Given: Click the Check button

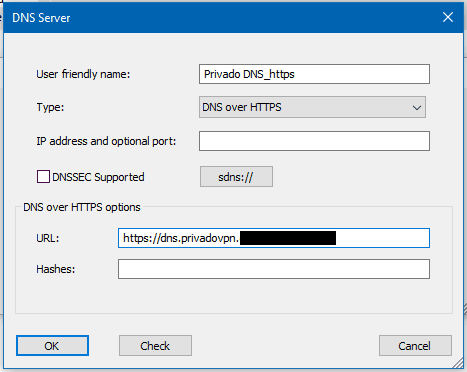Looking at the screenshot, I should [x=155, y=346].
